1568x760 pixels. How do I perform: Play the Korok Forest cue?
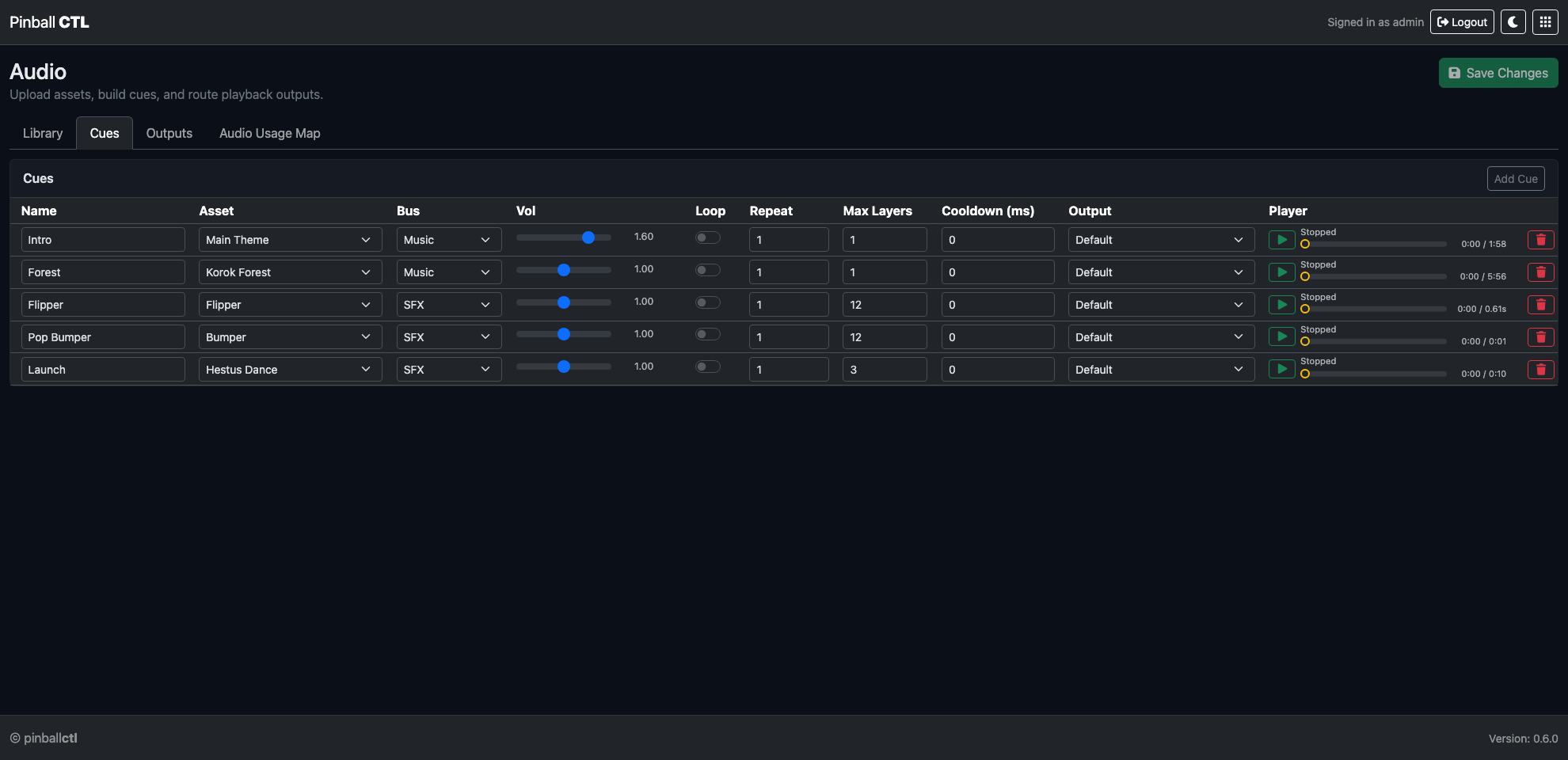click(x=1281, y=272)
